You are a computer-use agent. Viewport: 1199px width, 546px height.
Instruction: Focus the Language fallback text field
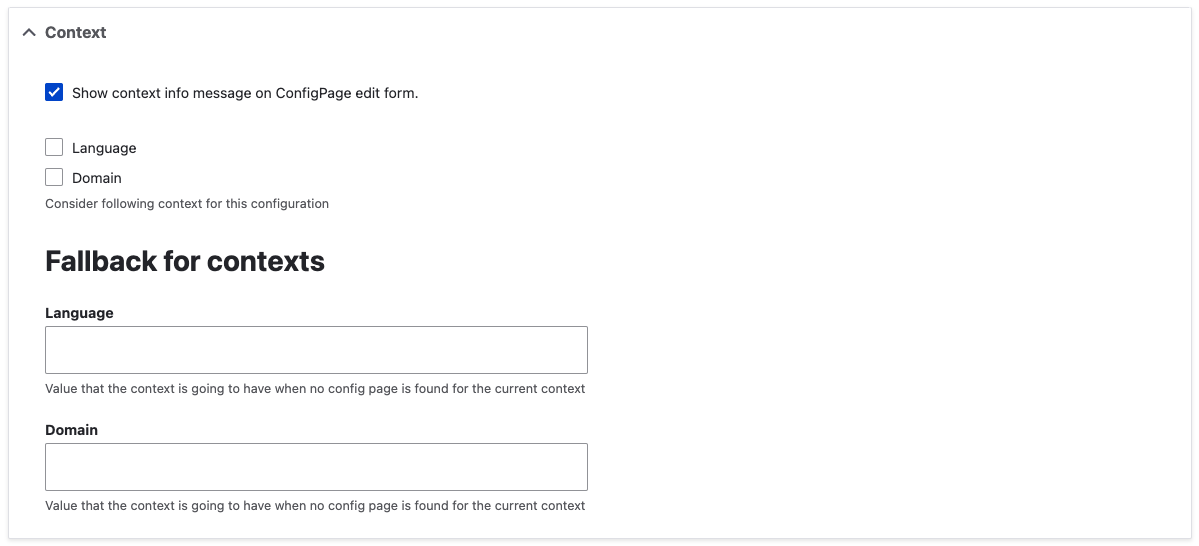click(317, 349)
